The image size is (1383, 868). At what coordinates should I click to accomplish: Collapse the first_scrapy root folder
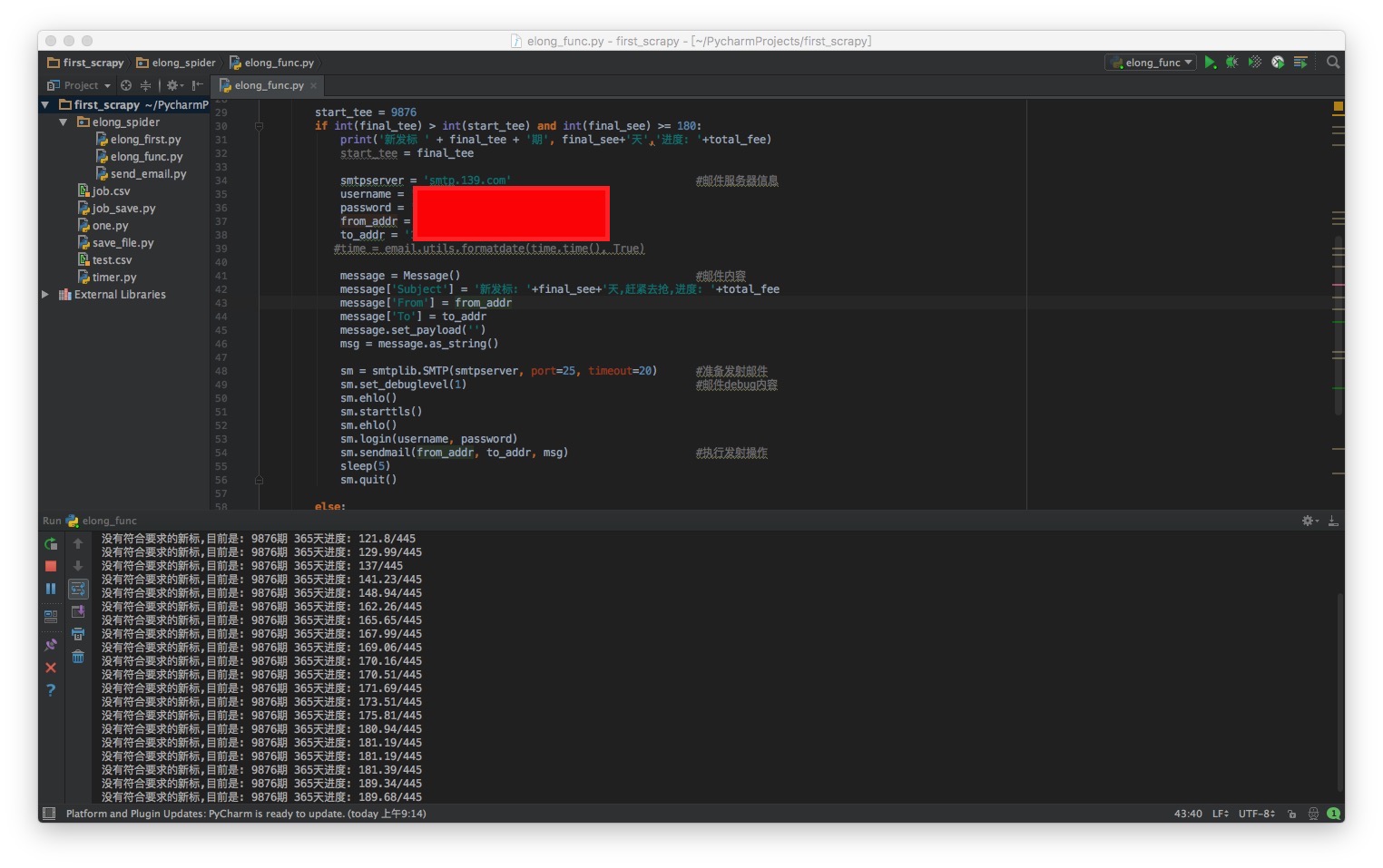[x=45, y=105]
